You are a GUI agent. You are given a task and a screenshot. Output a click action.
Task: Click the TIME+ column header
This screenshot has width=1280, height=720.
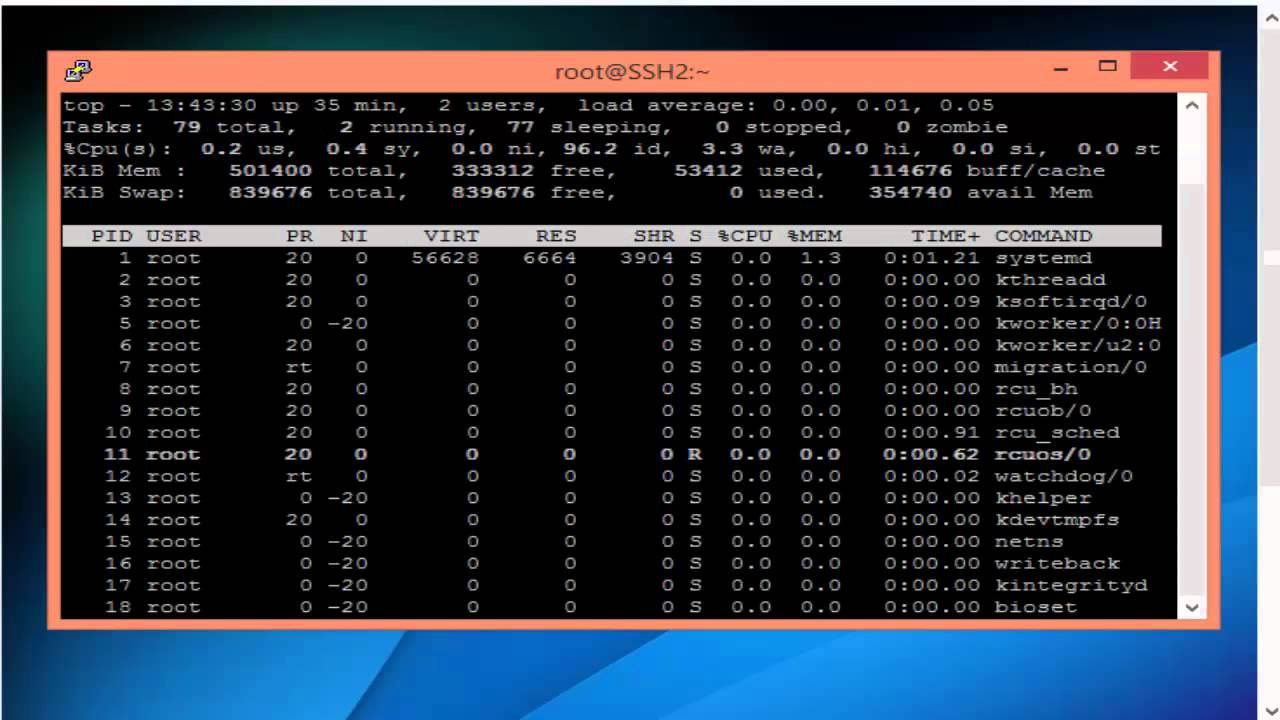tap(946, 236)
